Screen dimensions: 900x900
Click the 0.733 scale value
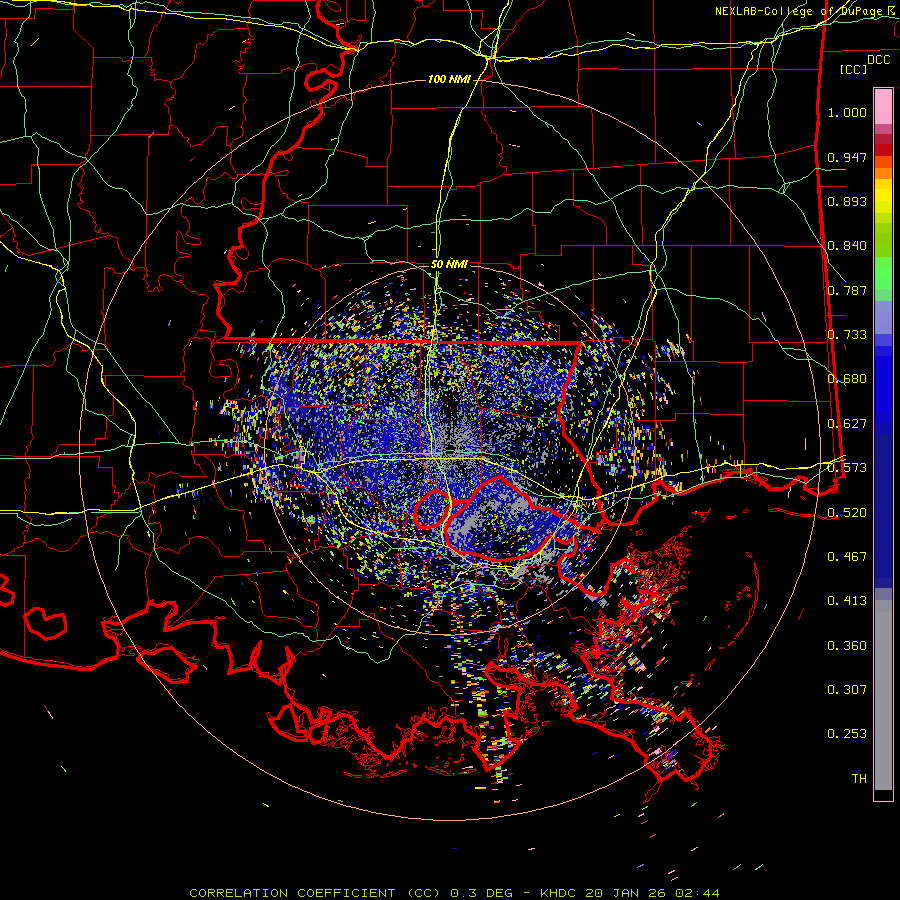[x=847, y=335]
